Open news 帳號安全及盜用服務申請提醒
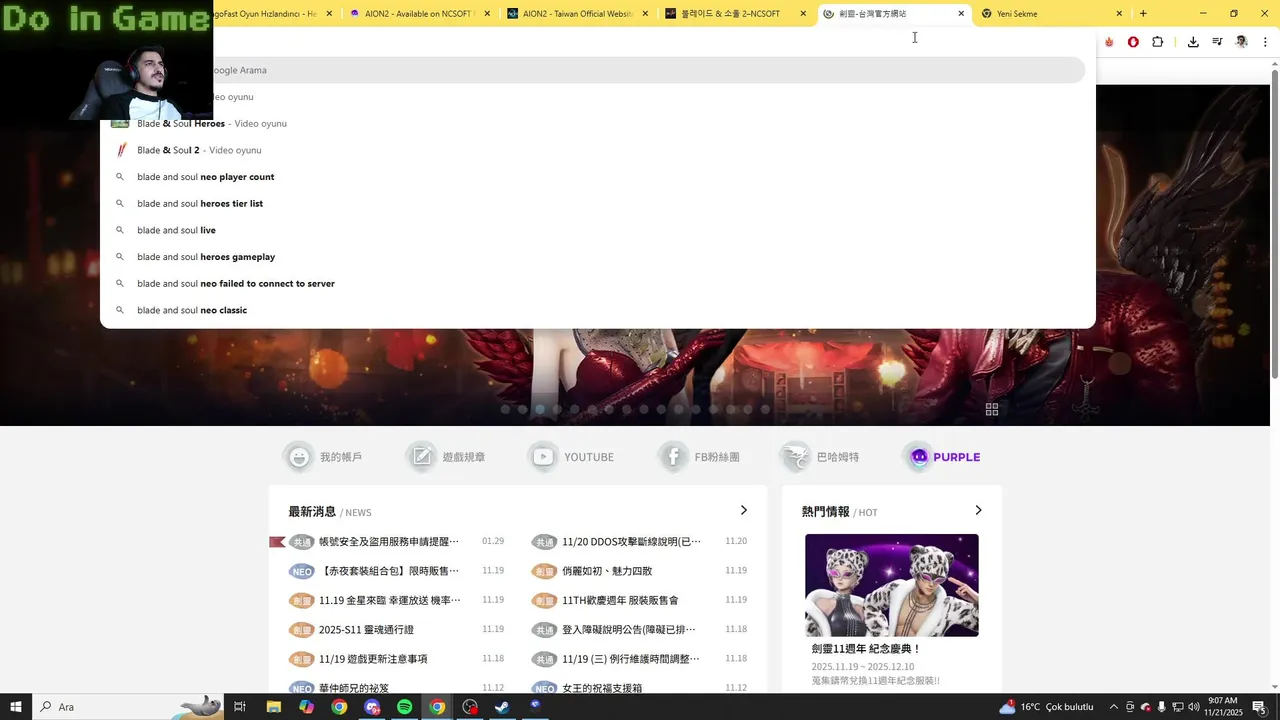Viewport: 1280px width, 720px height. [x=389, y=542]
